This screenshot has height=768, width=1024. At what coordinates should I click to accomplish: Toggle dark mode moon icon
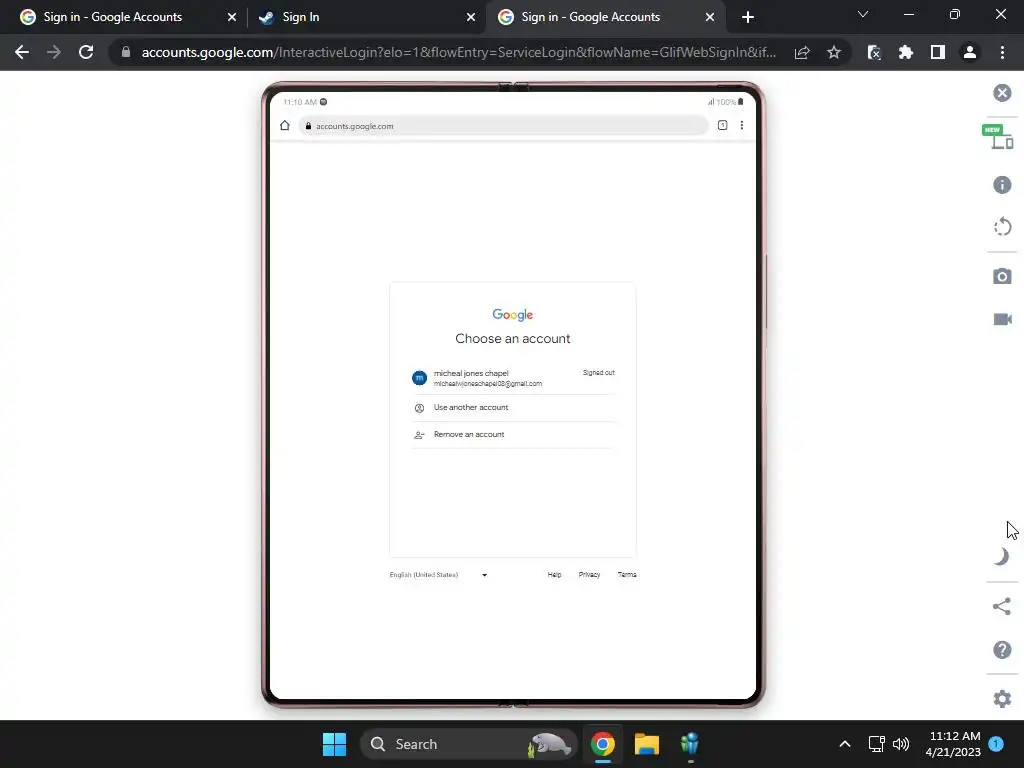(x=1002, y=556)
